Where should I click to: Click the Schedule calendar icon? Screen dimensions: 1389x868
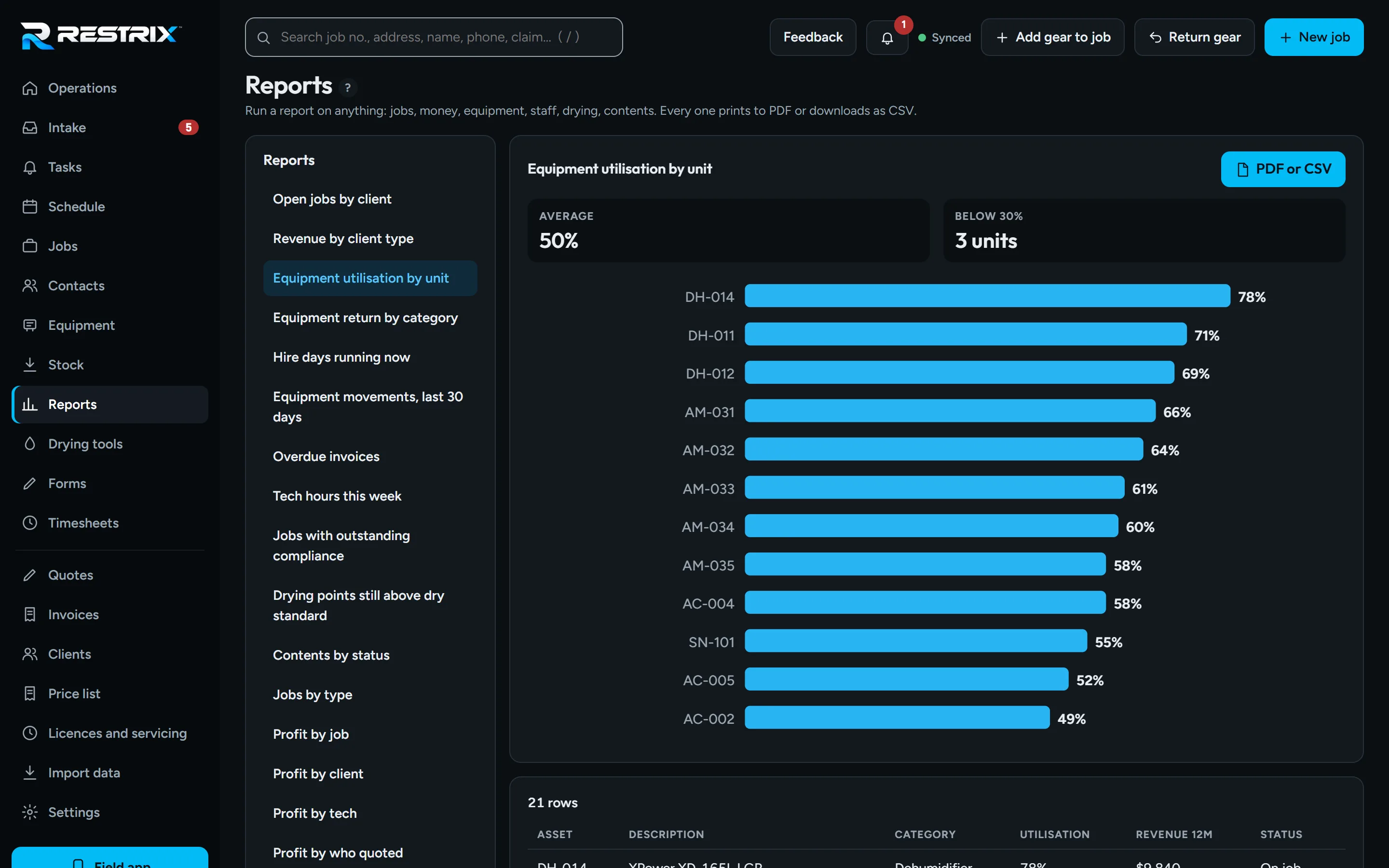(30, 207)
